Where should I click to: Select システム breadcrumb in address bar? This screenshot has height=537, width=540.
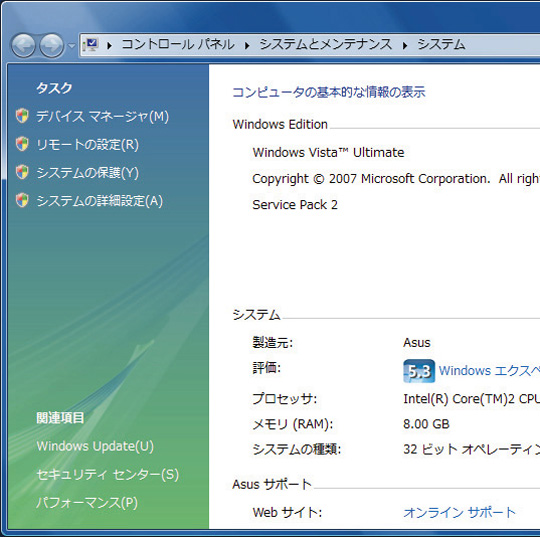point(441,44)
